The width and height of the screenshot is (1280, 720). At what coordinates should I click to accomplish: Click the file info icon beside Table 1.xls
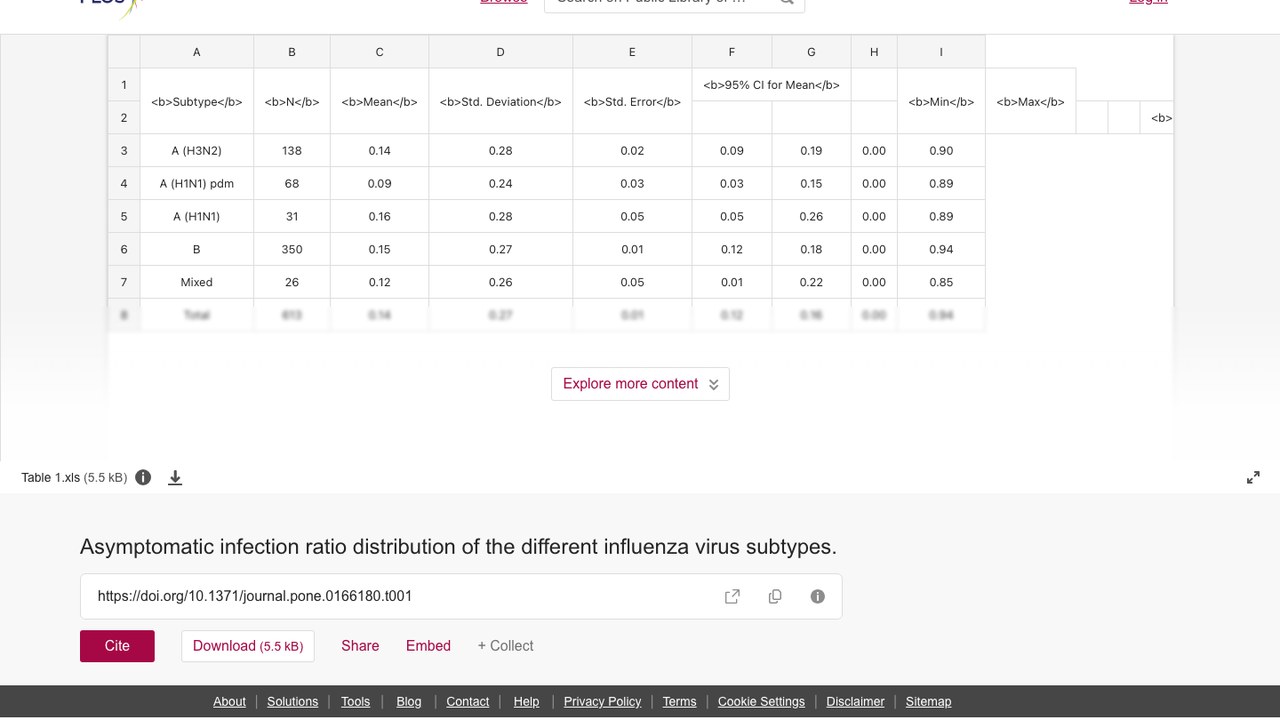pos(143,477)
